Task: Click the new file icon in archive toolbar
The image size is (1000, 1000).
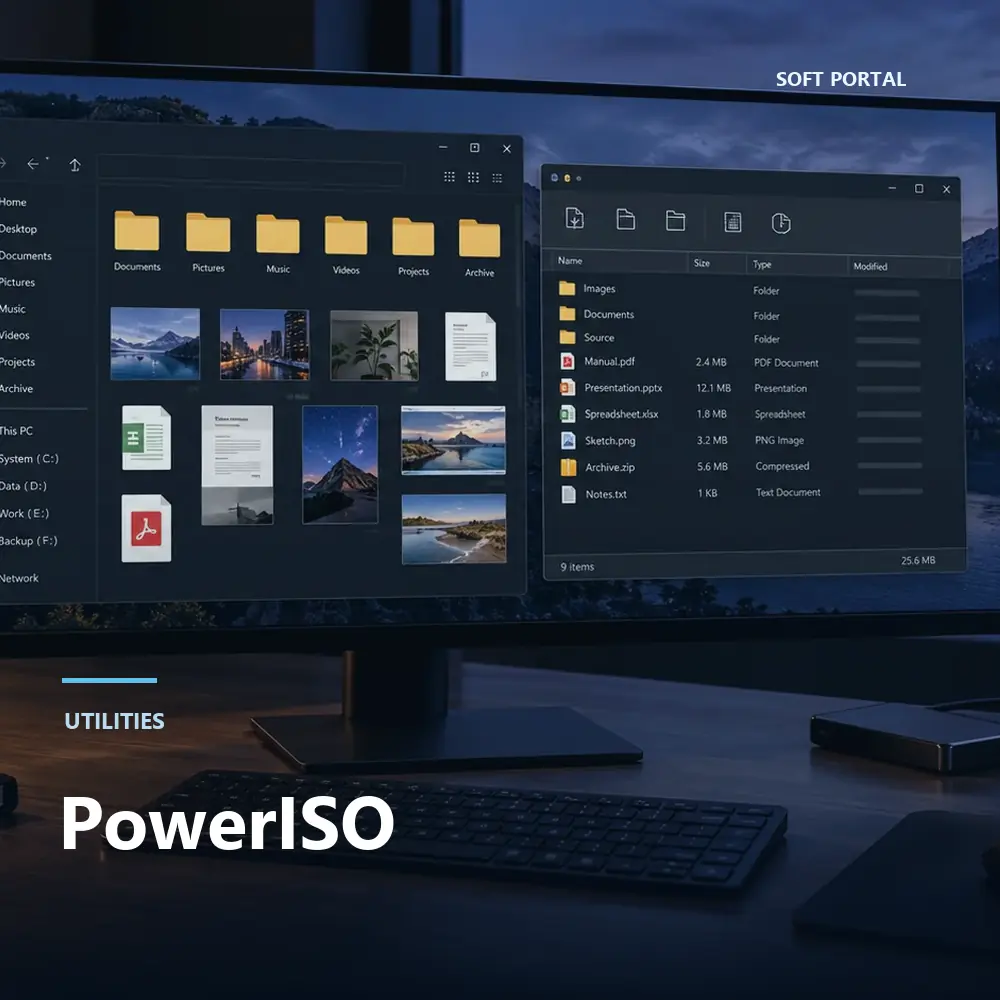Action: [626, 219]
